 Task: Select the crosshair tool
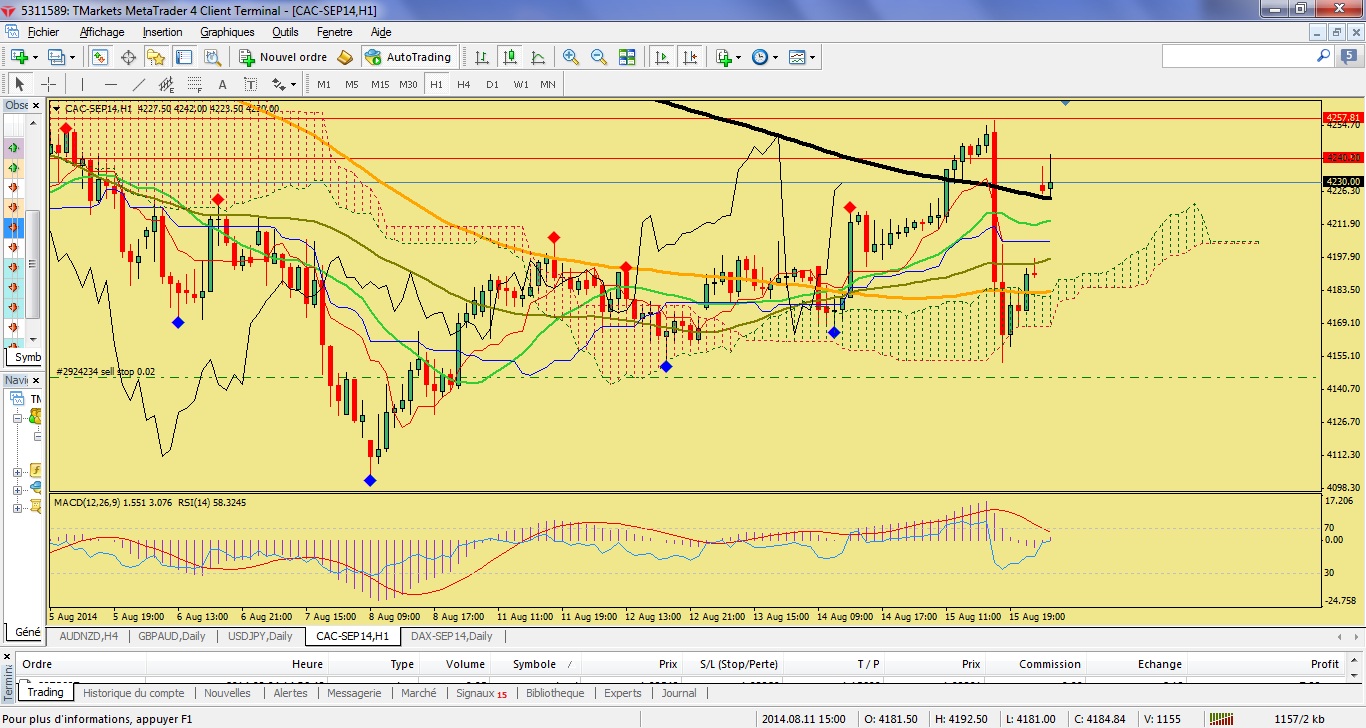click(x=47, y=84)
